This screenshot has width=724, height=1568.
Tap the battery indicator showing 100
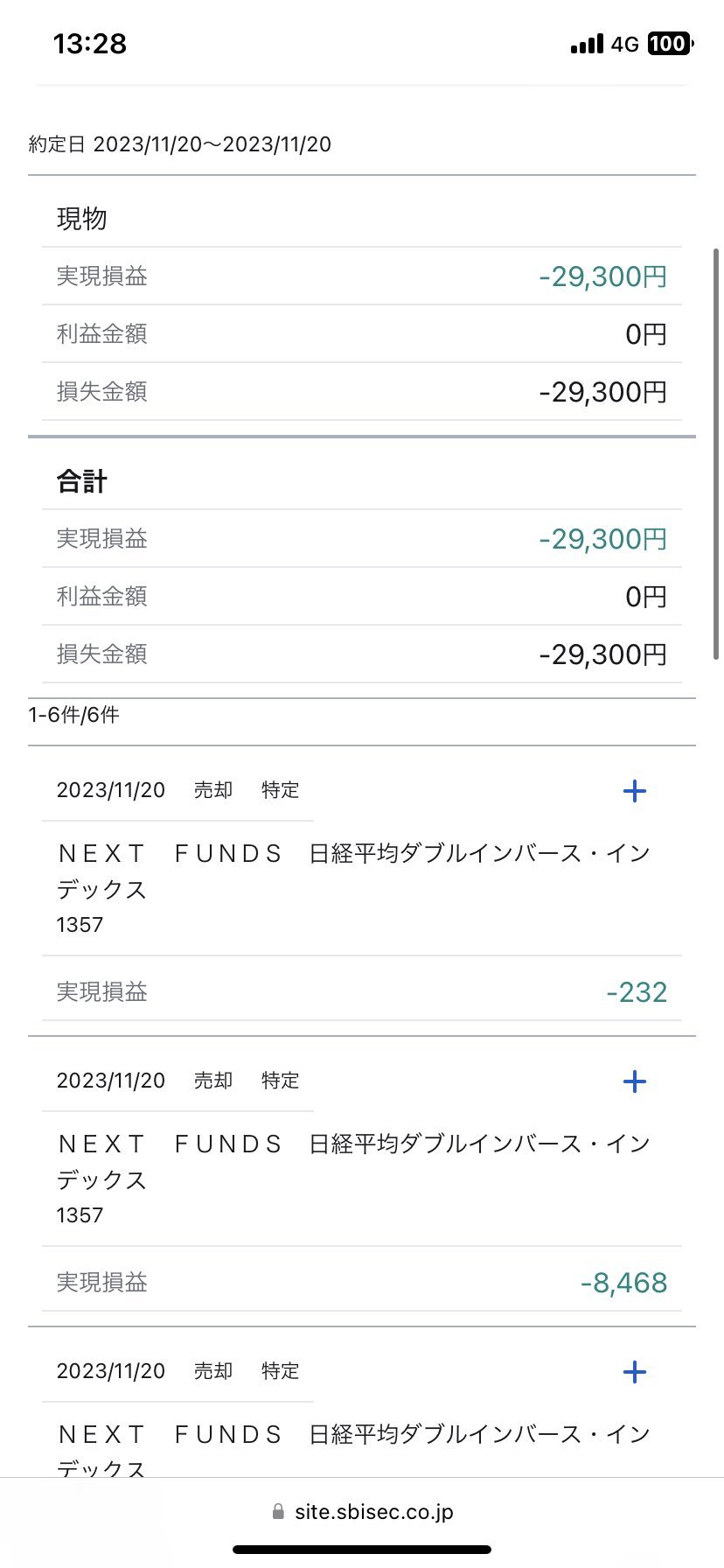pyautogui.click(x=669, y=44)
